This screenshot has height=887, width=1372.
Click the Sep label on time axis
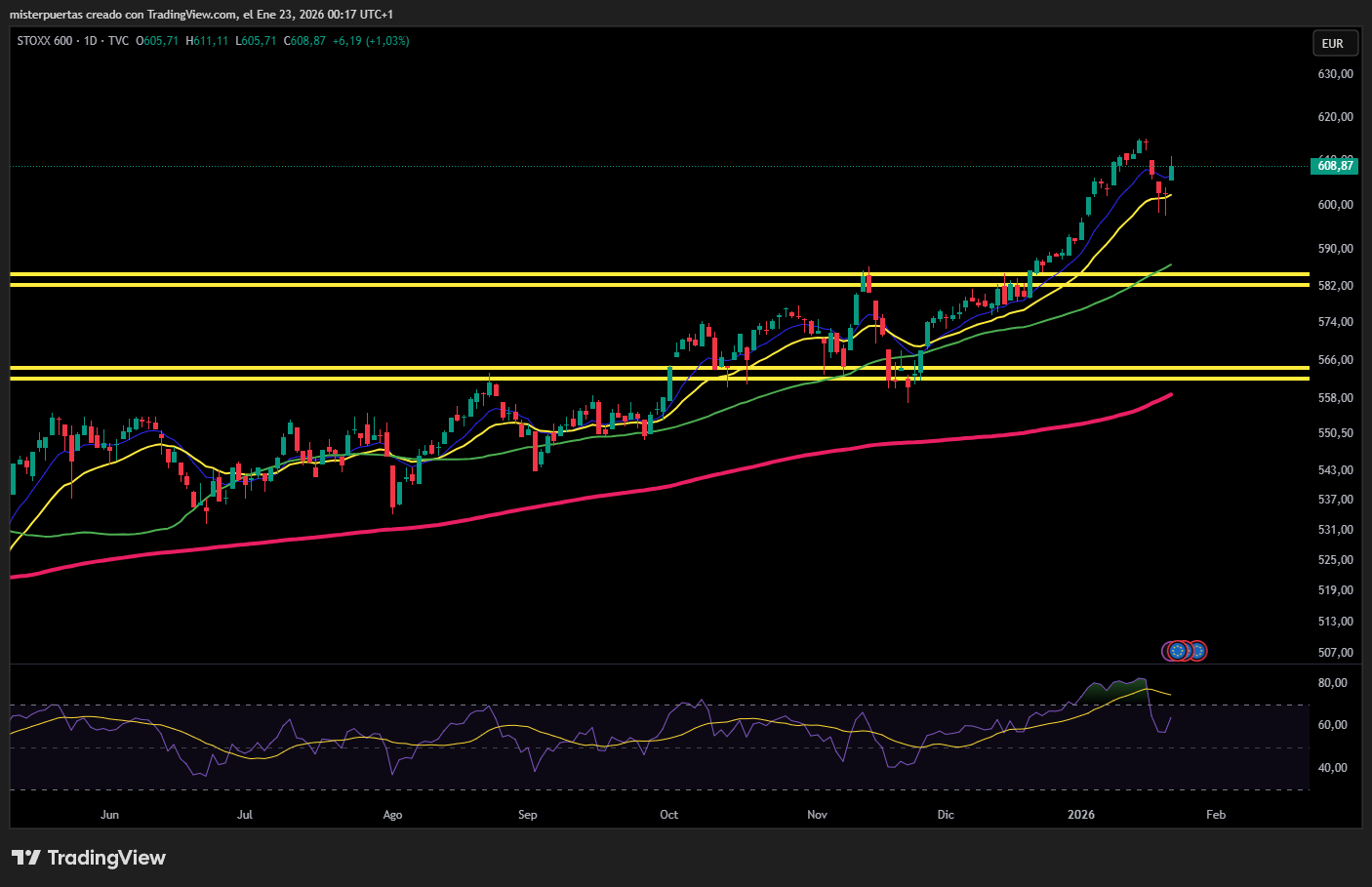click(x=528, y=815)
